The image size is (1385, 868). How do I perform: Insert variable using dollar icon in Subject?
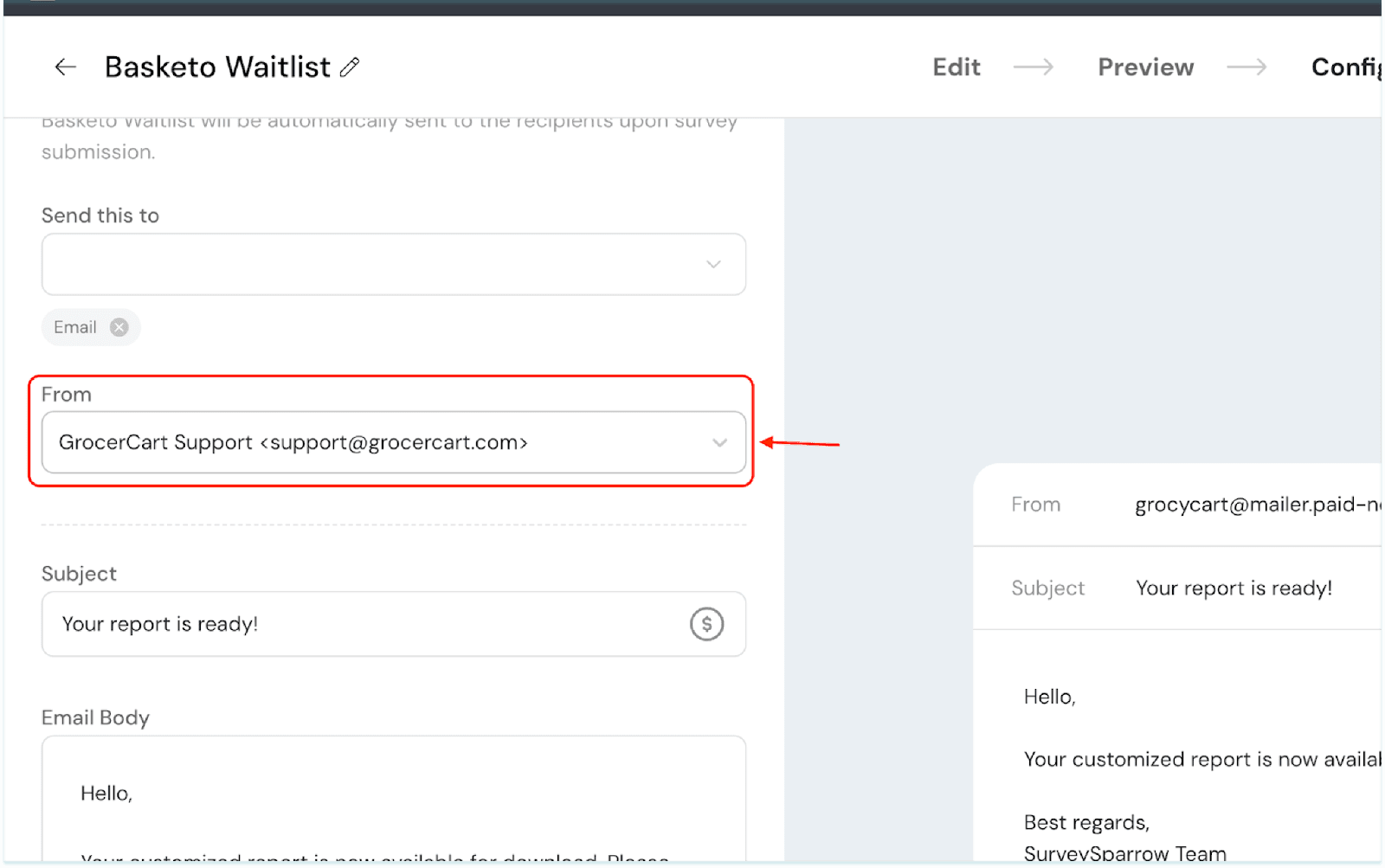[706, 624]
